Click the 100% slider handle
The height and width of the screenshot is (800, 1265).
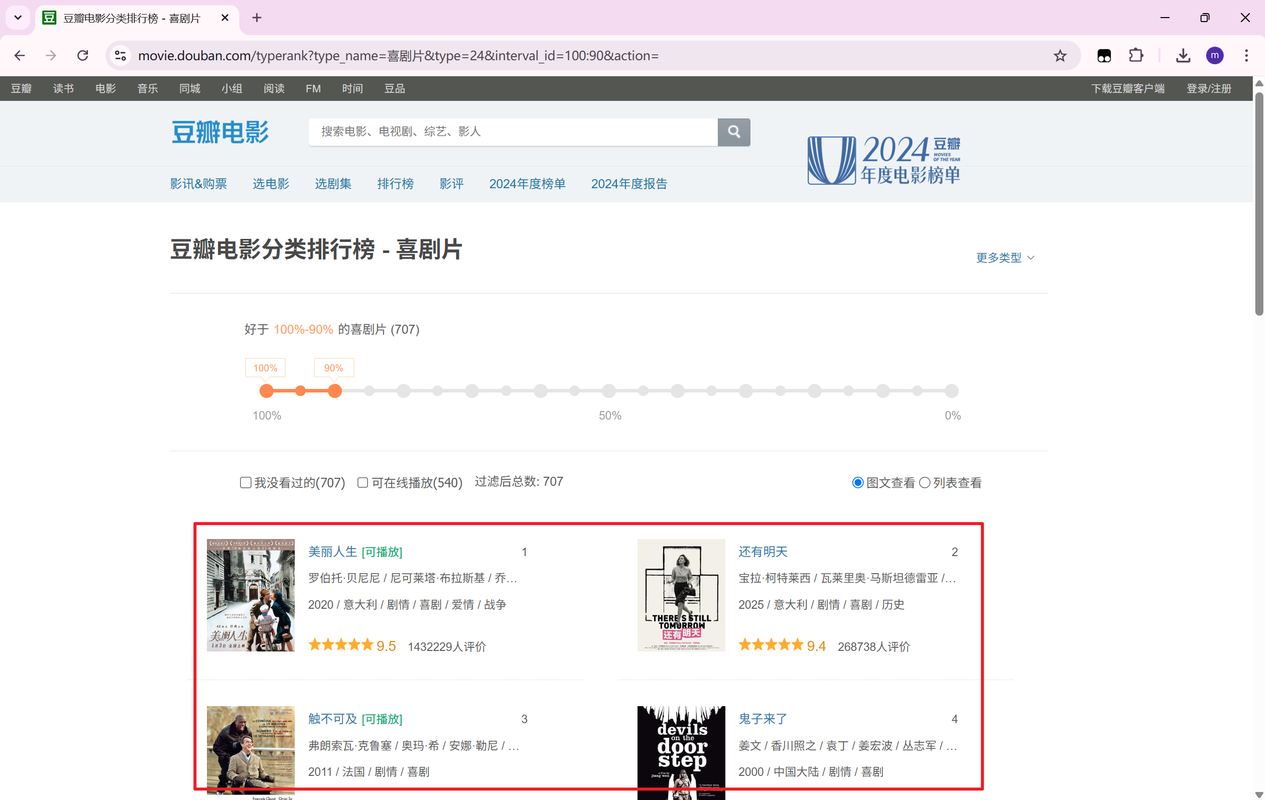tap(266, 391)
